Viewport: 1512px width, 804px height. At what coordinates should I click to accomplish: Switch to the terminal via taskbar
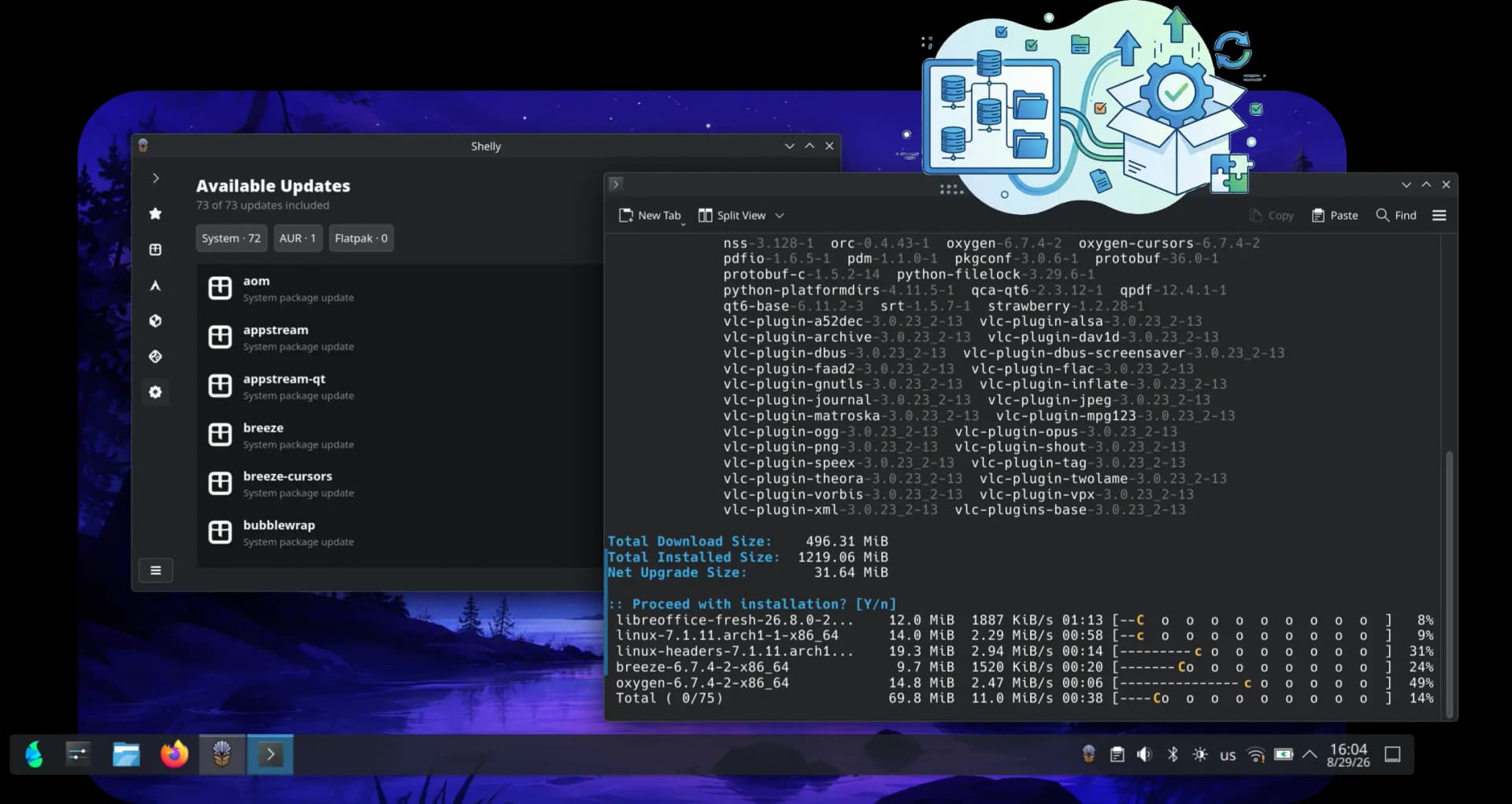click(x=270, y=754)
